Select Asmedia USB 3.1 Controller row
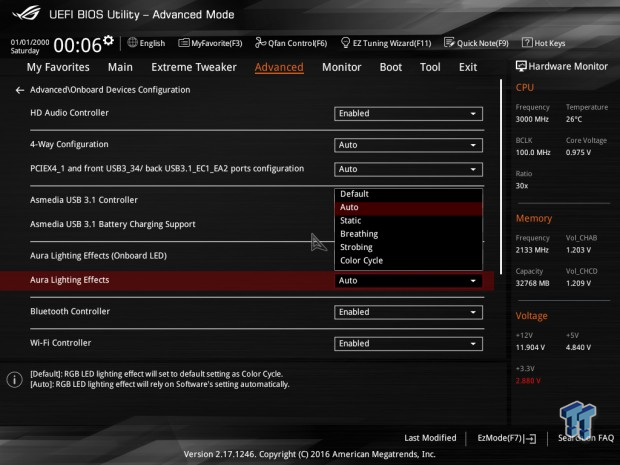 [x=84, y=200]
